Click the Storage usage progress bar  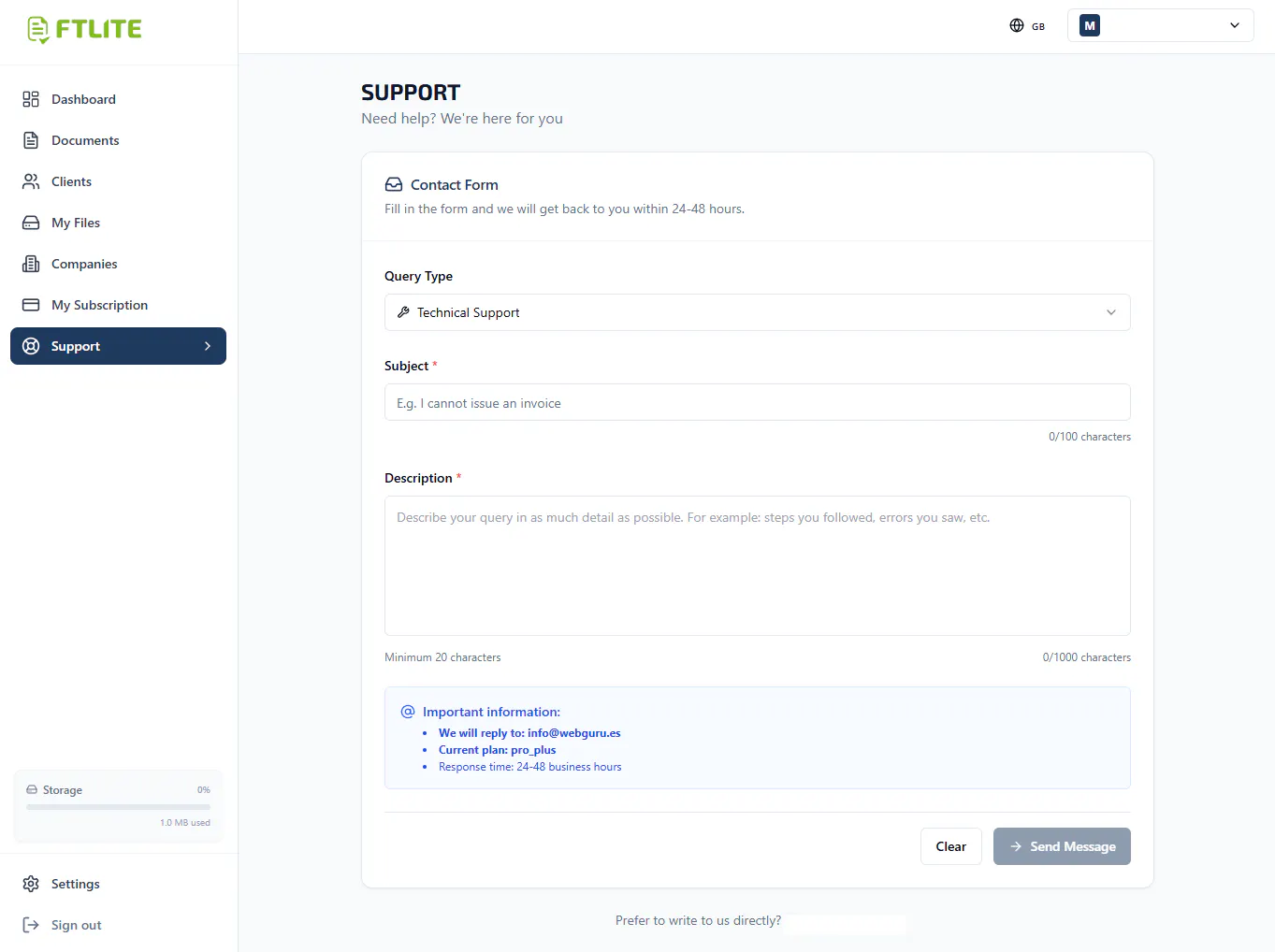[118, 806]
